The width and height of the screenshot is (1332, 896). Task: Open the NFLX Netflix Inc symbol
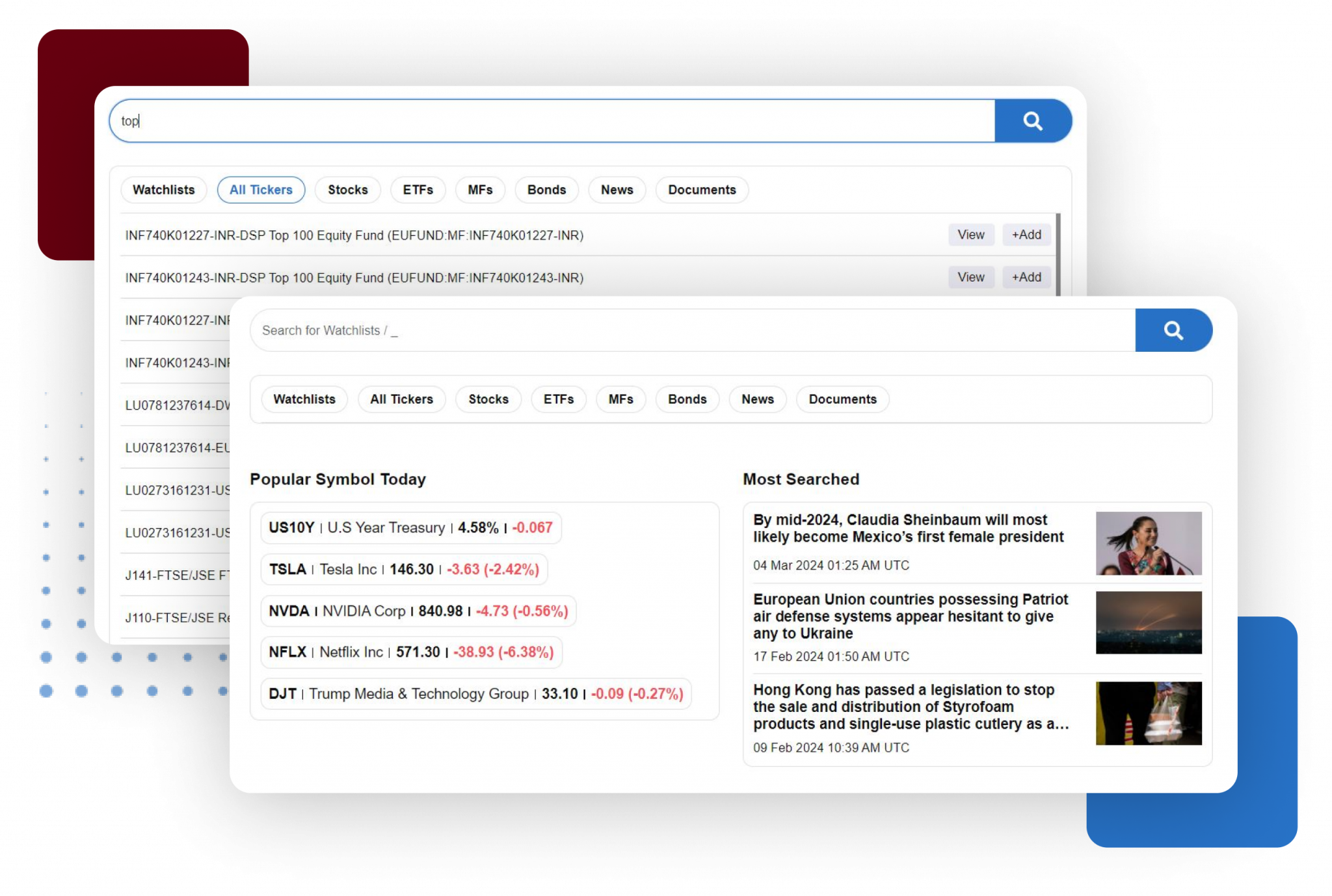411,652
